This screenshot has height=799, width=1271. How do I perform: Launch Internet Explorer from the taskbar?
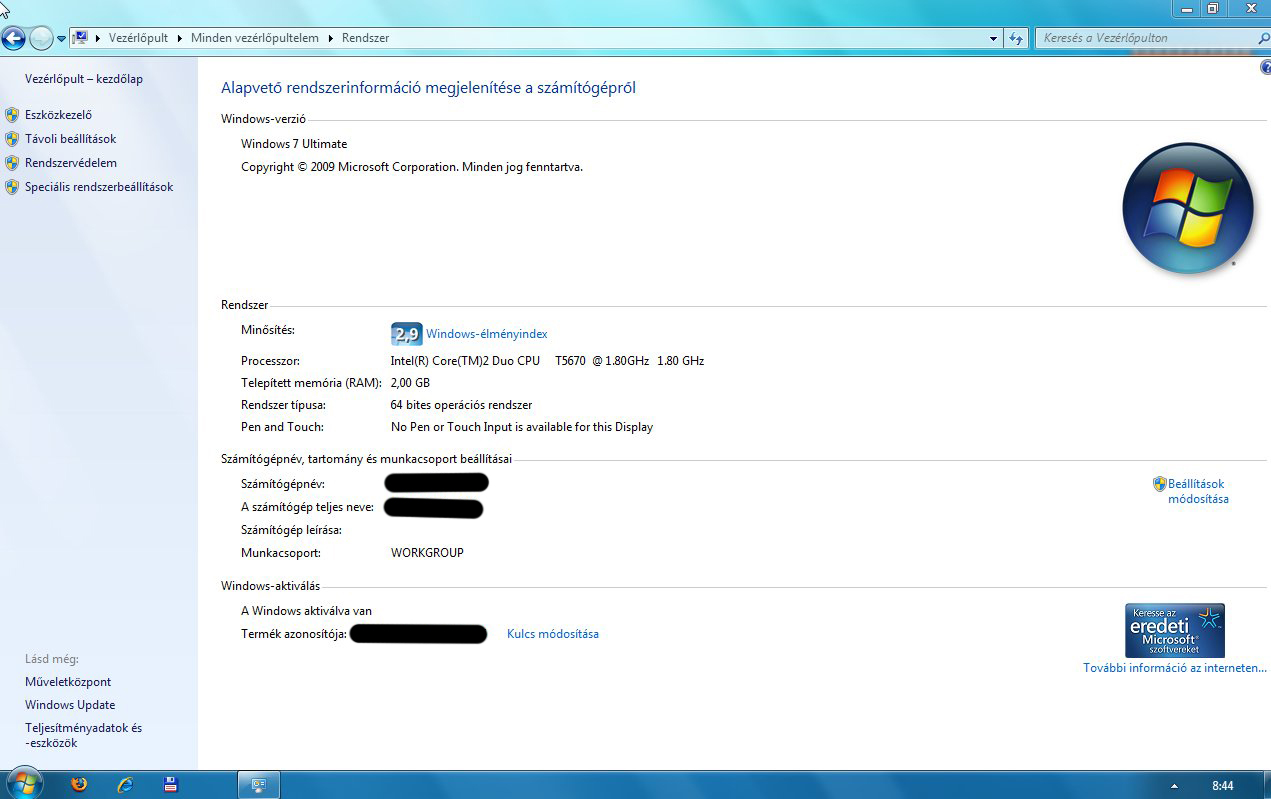click(125, 785)
